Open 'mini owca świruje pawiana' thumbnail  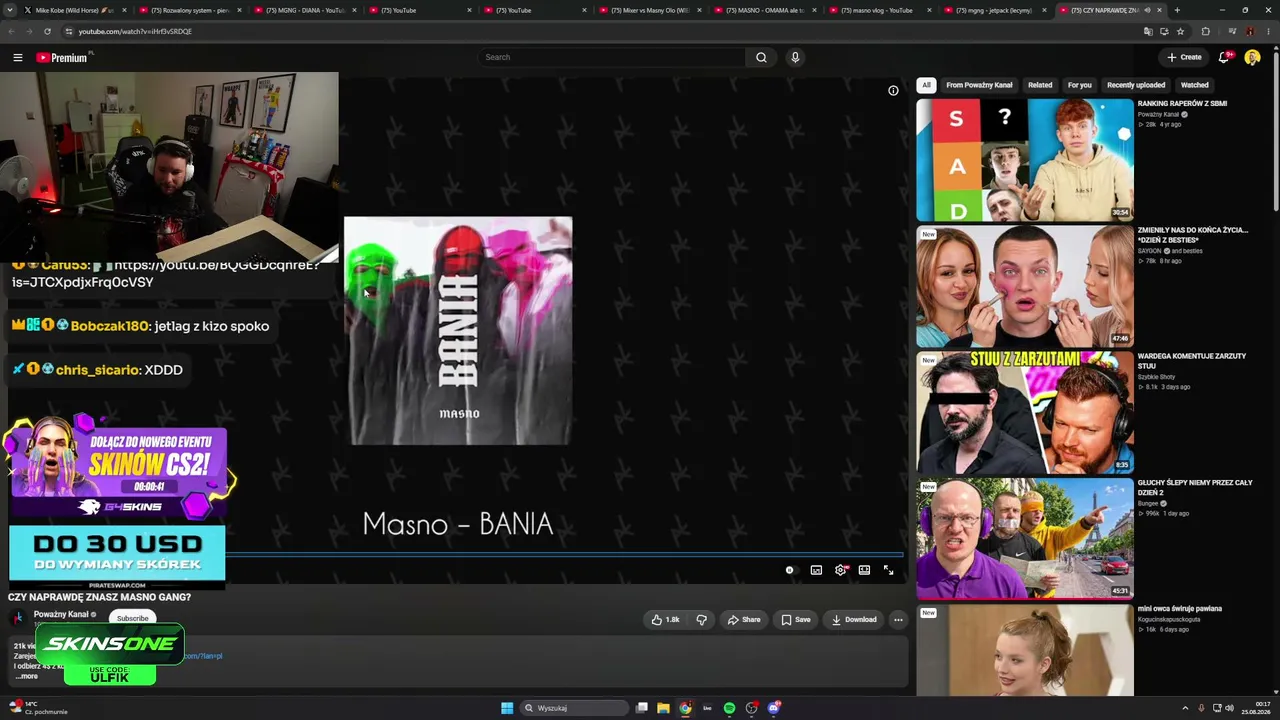point(1025,650)
